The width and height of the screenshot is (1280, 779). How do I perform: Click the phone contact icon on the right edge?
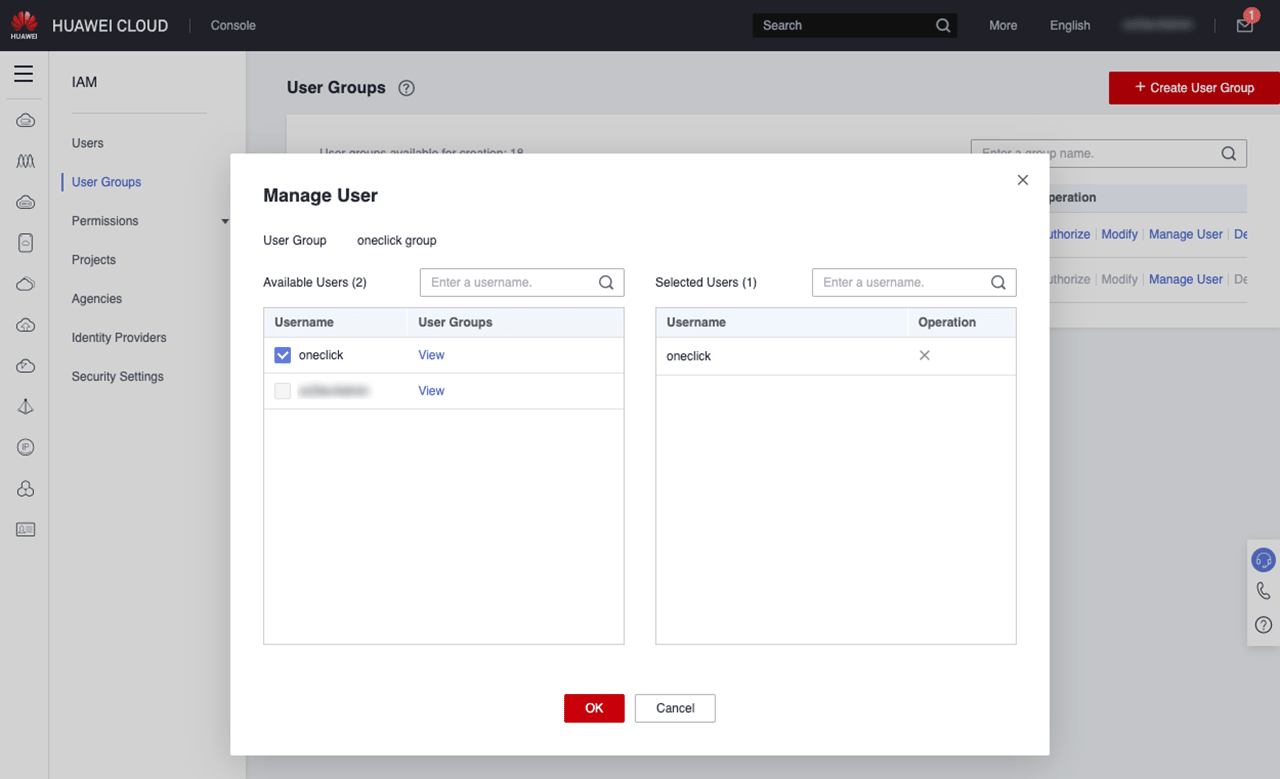click(1264, 592)
